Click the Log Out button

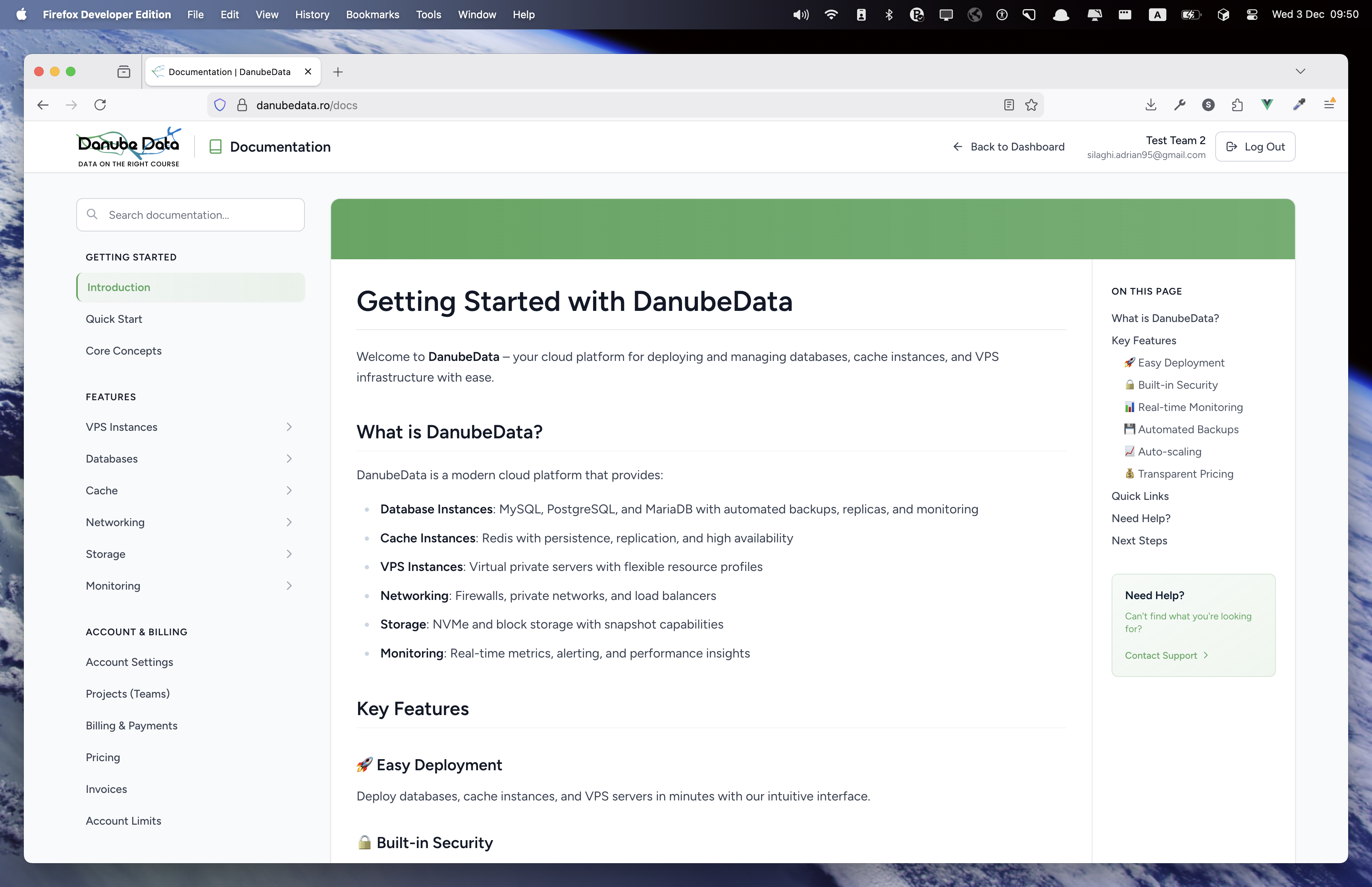(x=1255, y=146)
